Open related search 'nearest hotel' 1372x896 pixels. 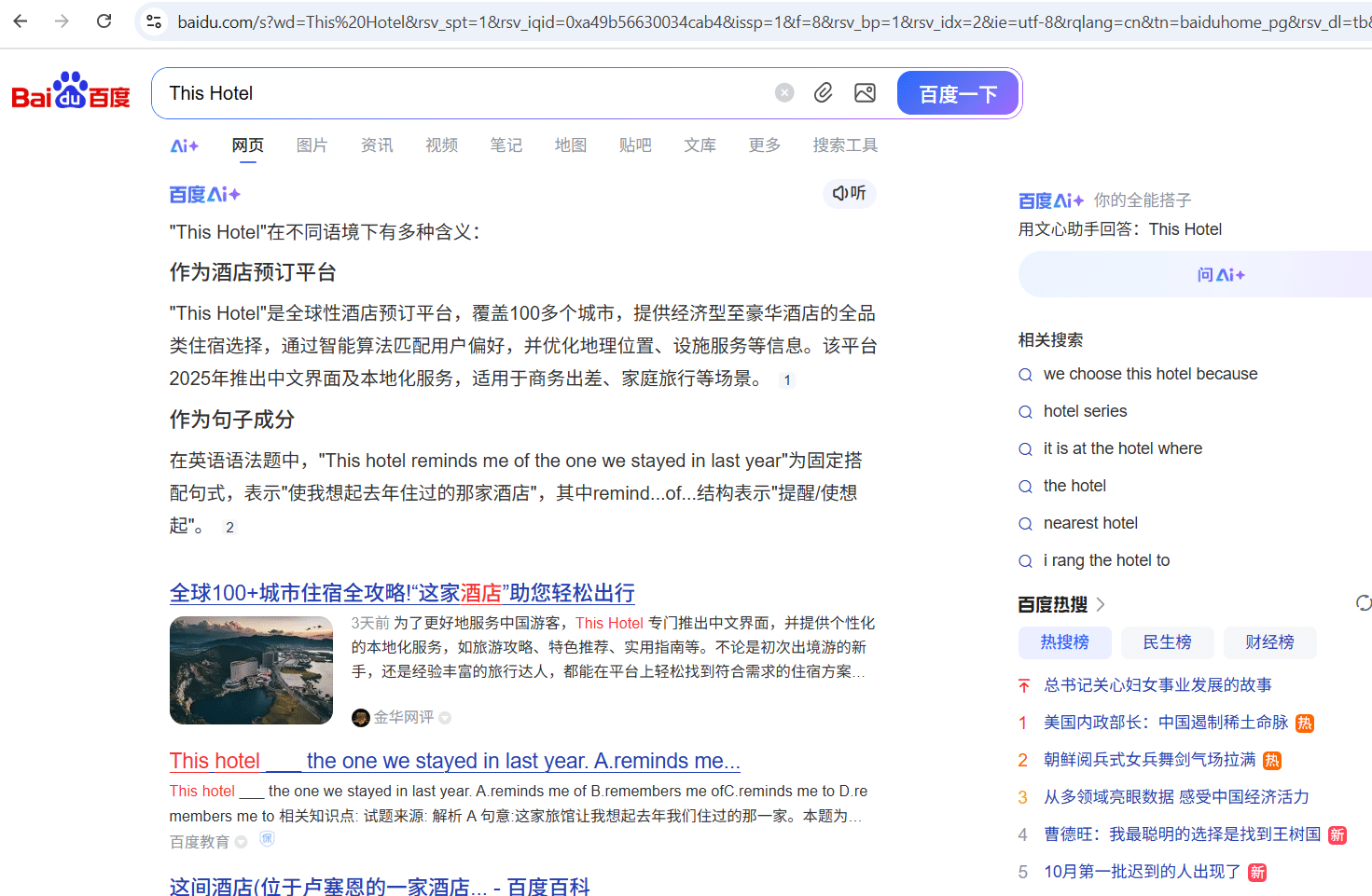[1090, 523]
